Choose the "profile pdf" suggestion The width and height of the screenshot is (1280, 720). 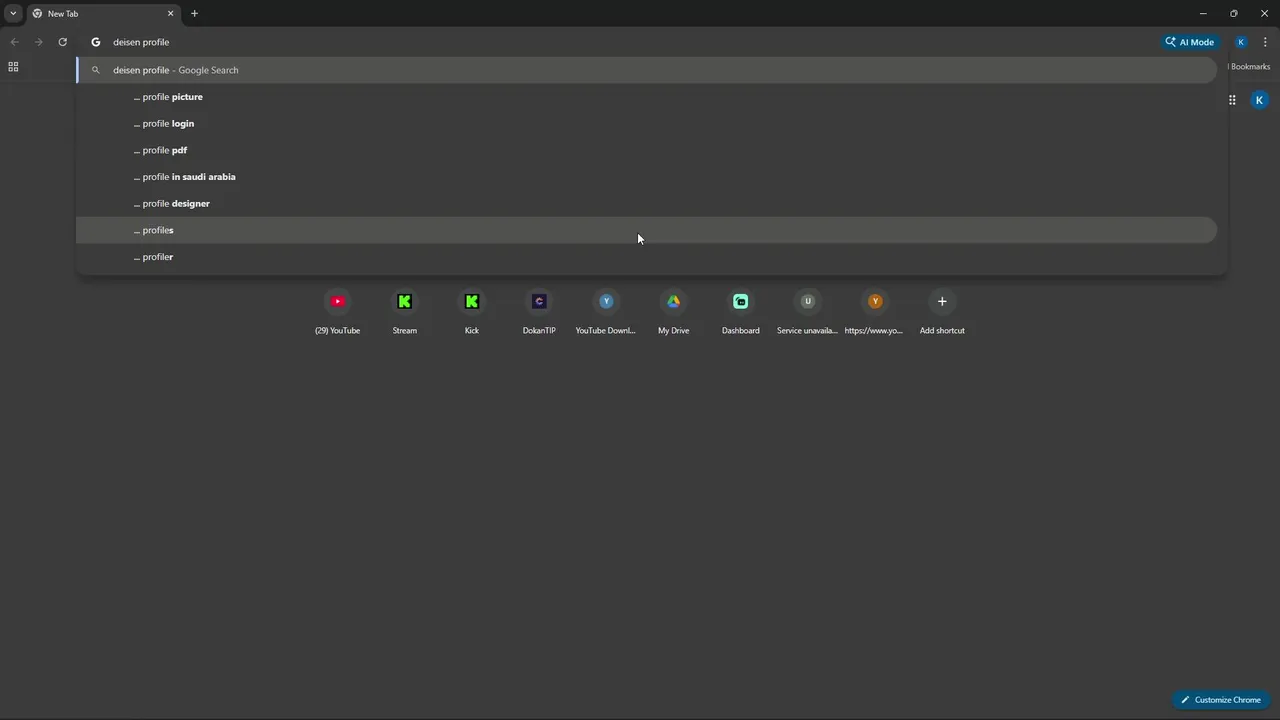pyautogui.click(x=646, y=150)
